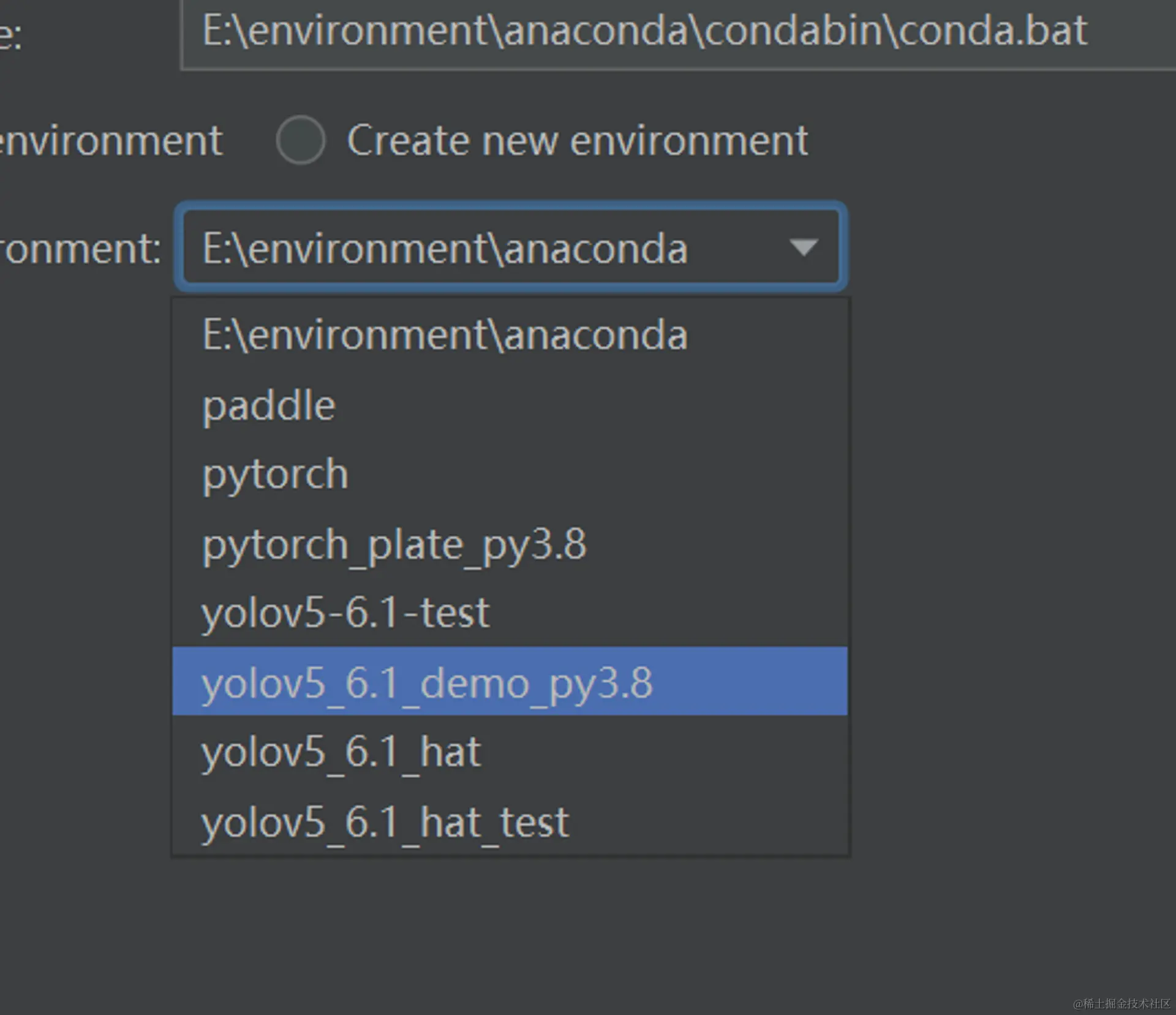Pick the yolov5_6.1_hat environment

(341, 752)
